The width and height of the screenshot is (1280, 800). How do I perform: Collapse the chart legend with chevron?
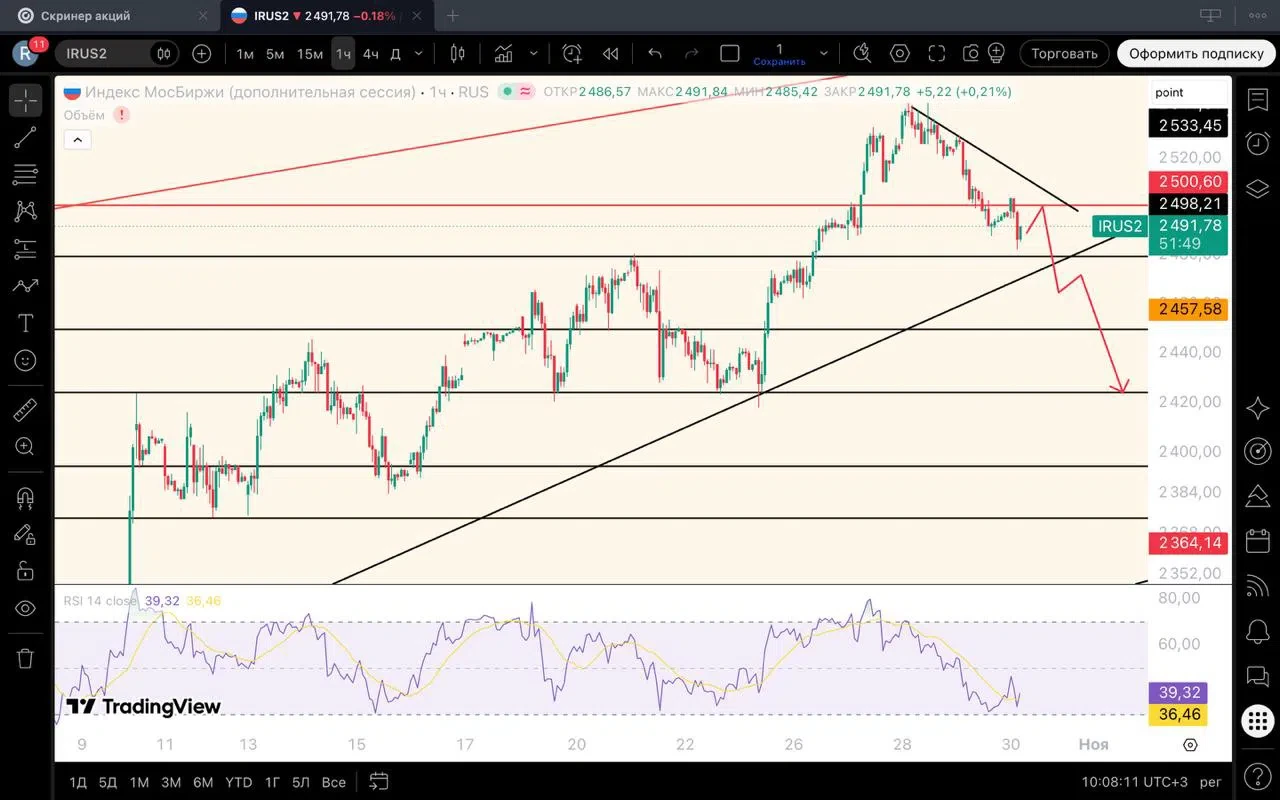[x=77, y=140]
